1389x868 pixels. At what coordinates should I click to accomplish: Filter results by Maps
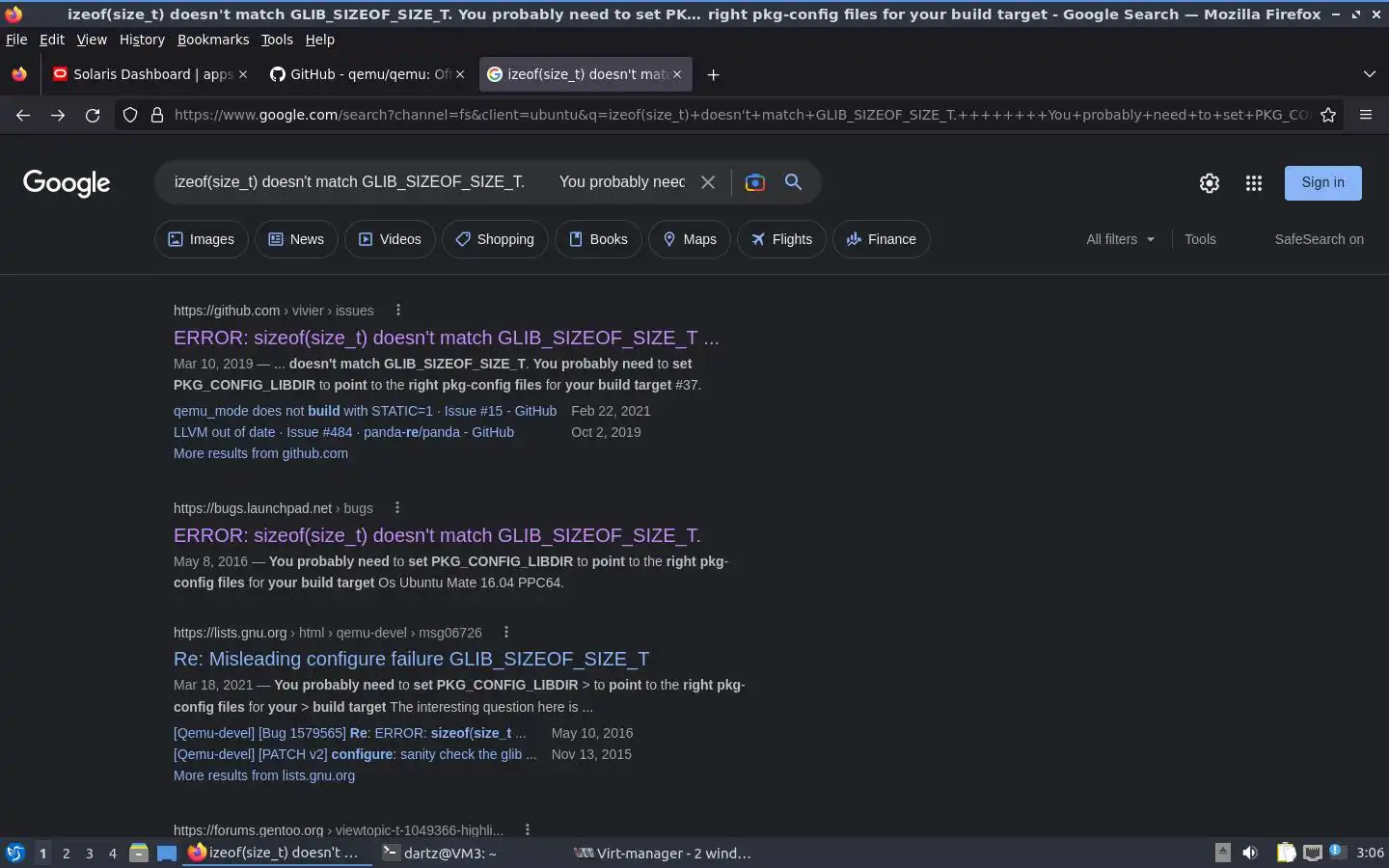(690, 239)
